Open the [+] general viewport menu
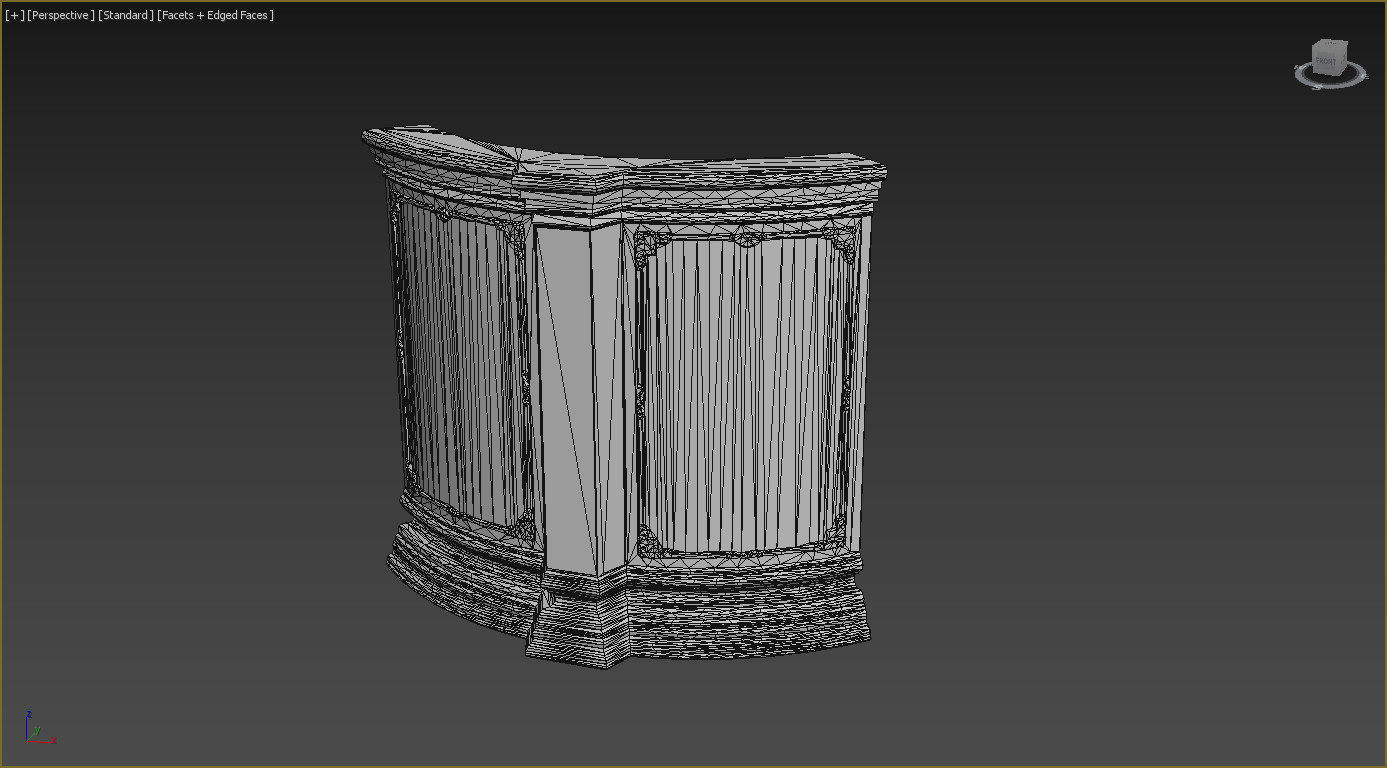1387x768 pixels. tap(14, 15)
